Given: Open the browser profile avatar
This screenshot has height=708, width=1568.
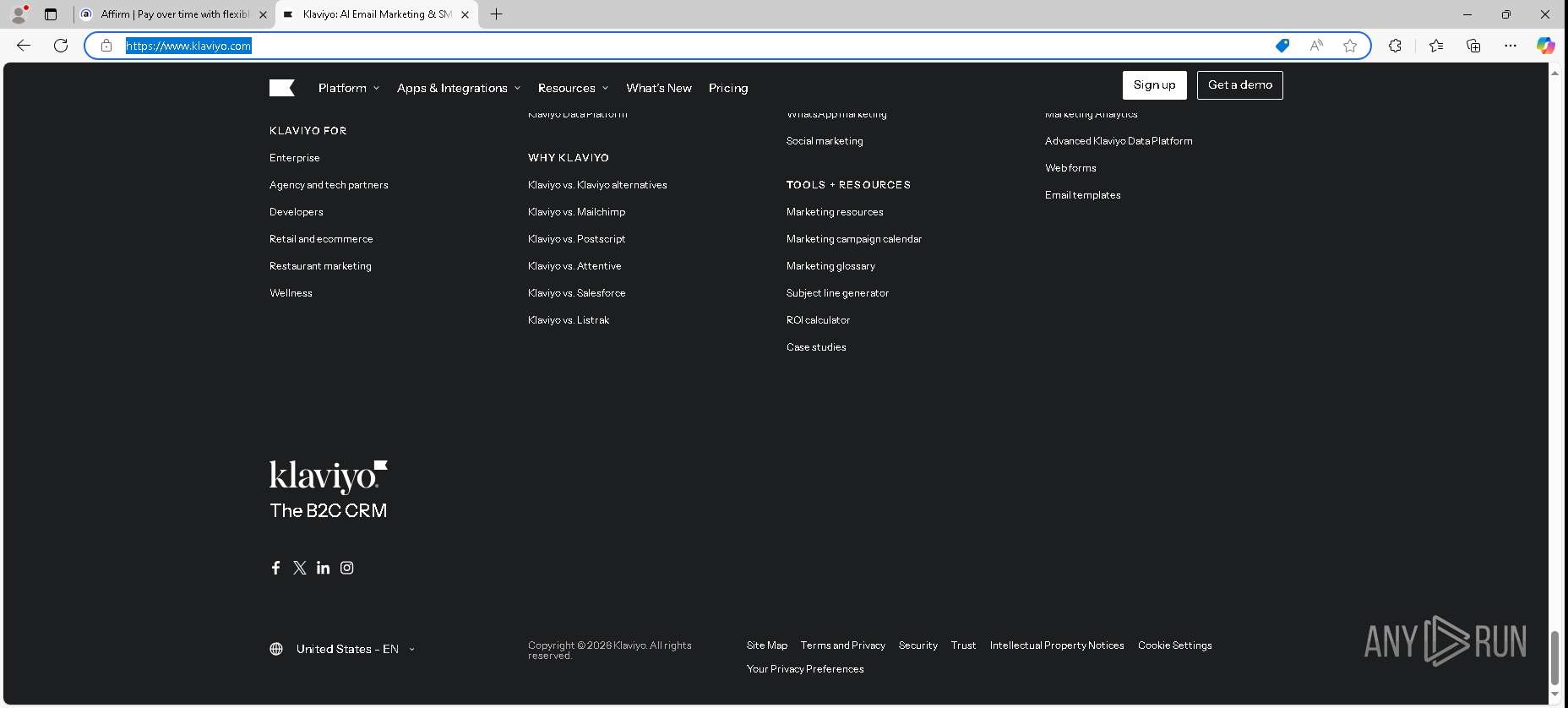Looking at the screenshot, I should 19,14.
